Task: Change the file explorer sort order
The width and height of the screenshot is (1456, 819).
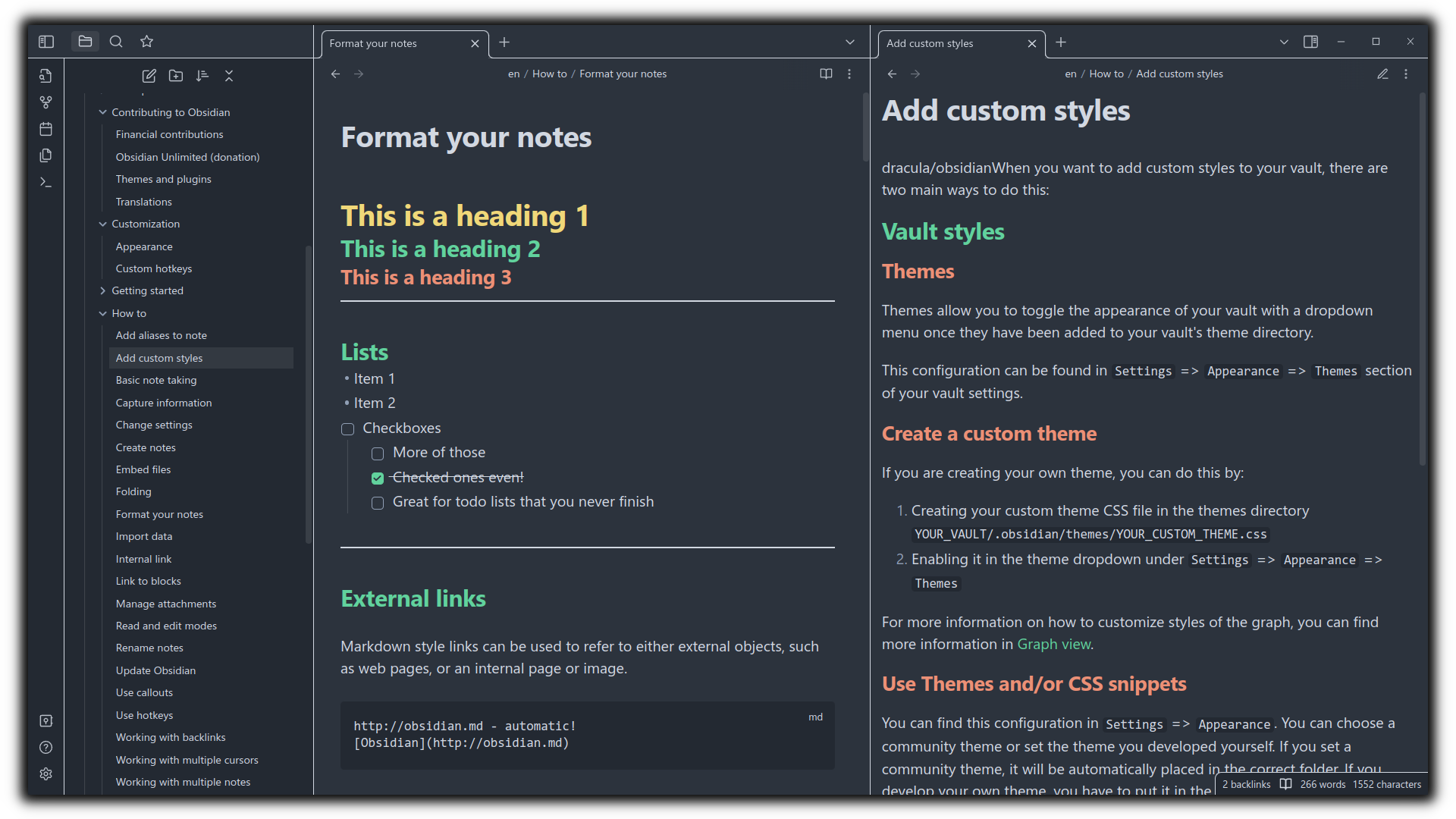Action: tap(202, 76)
